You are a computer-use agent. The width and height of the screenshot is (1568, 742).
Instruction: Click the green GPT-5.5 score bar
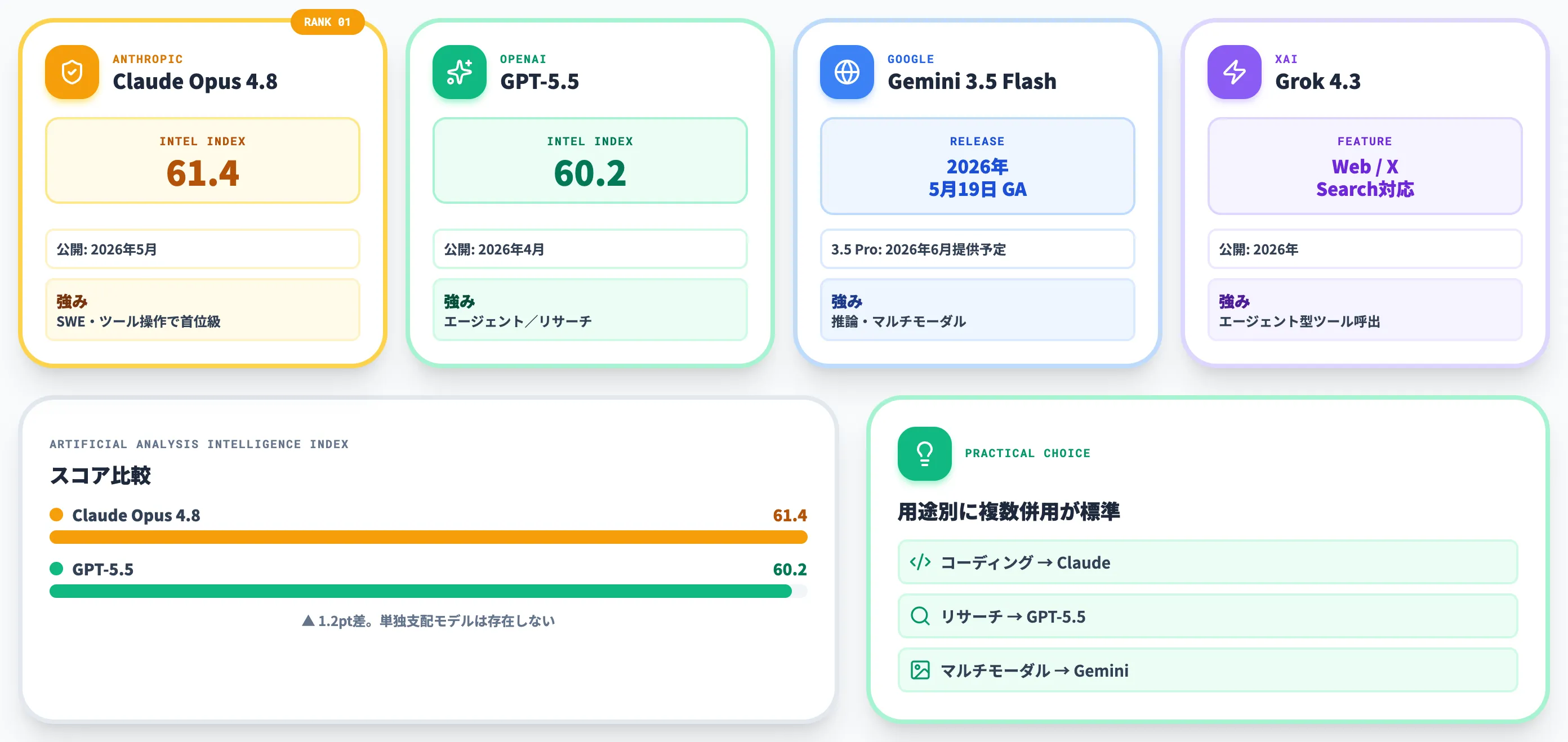point(421,591)
